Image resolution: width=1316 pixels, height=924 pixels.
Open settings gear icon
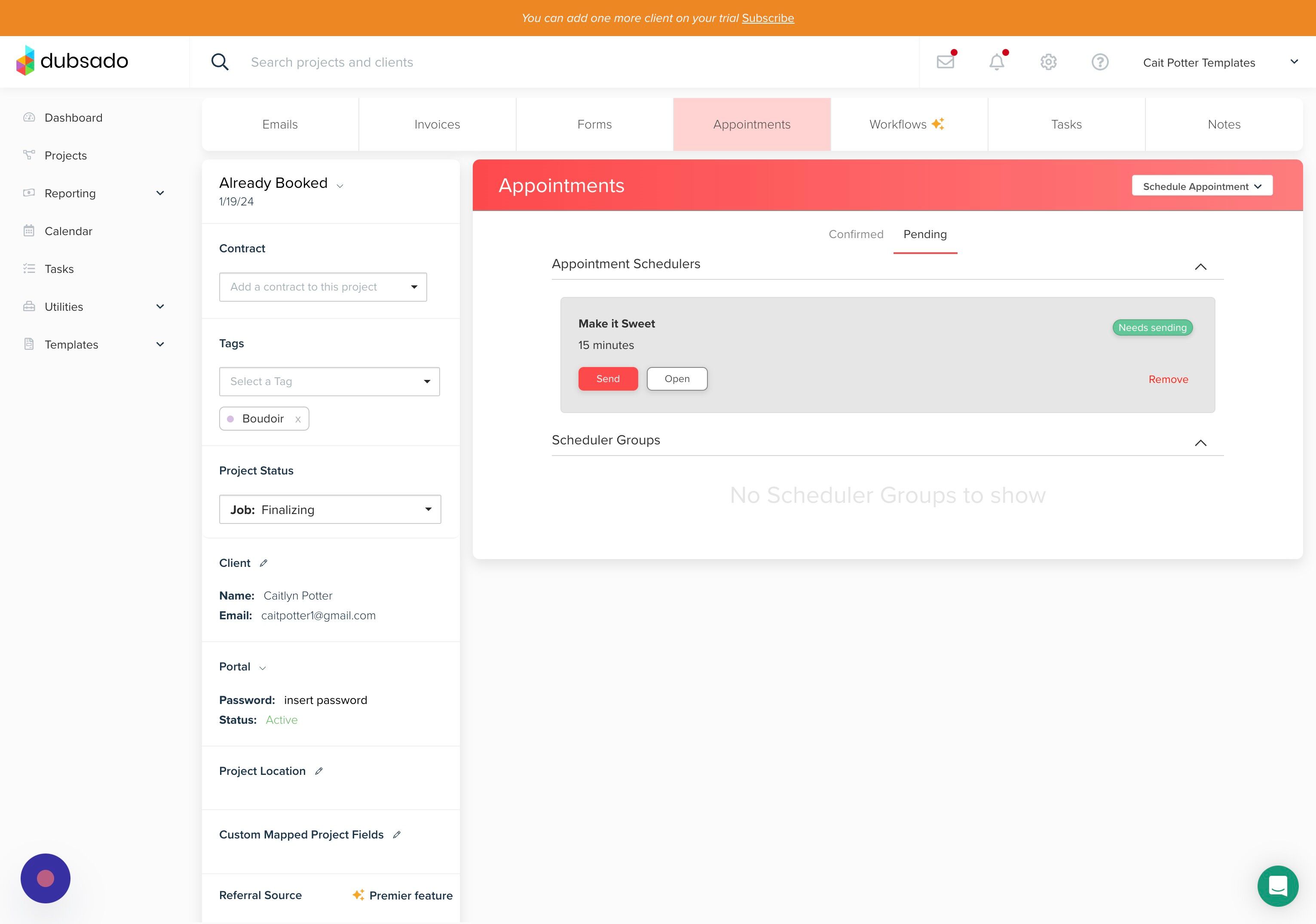pos(1048,62)
